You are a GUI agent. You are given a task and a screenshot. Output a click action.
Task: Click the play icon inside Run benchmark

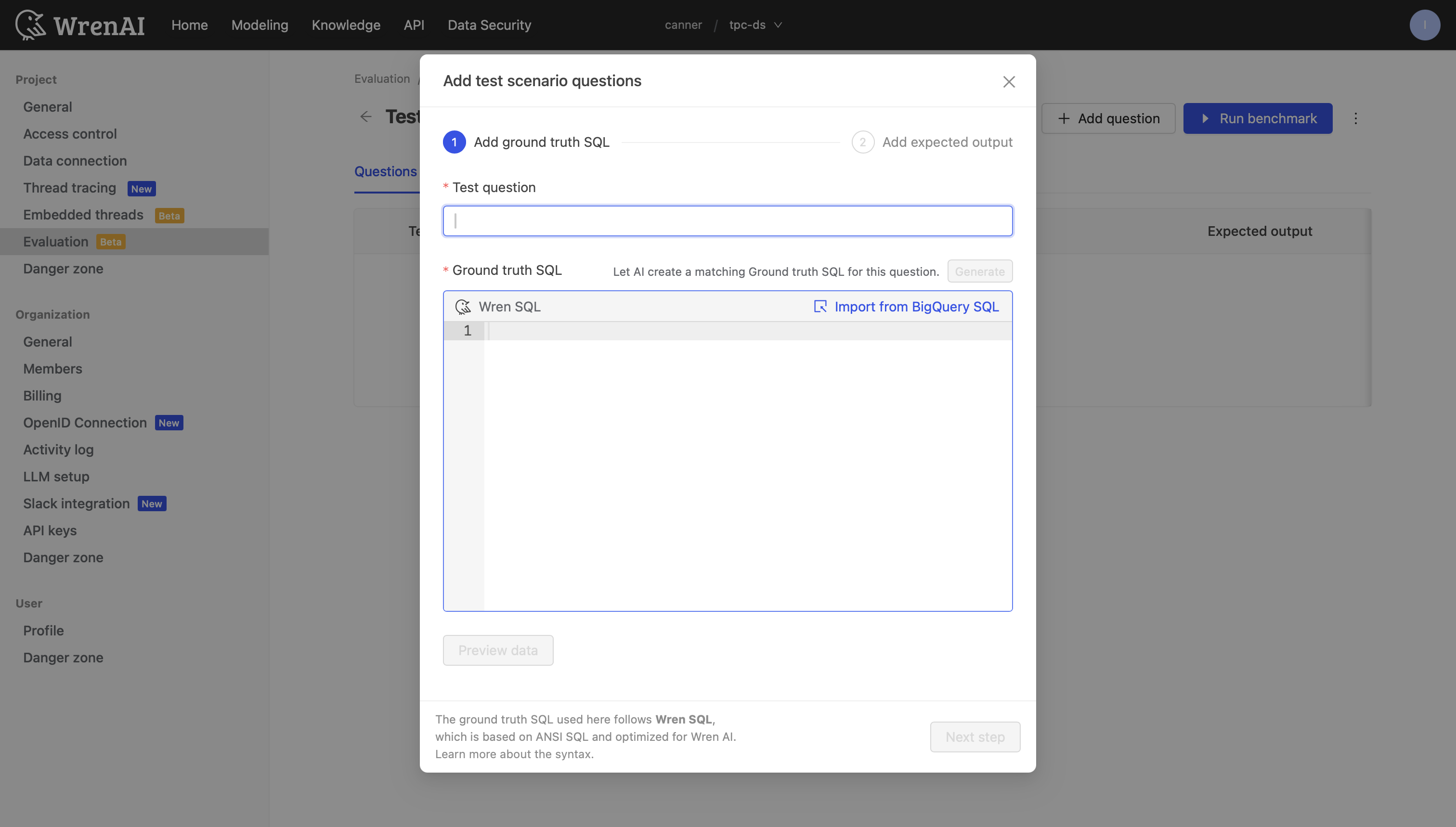tap(1206, 118)
